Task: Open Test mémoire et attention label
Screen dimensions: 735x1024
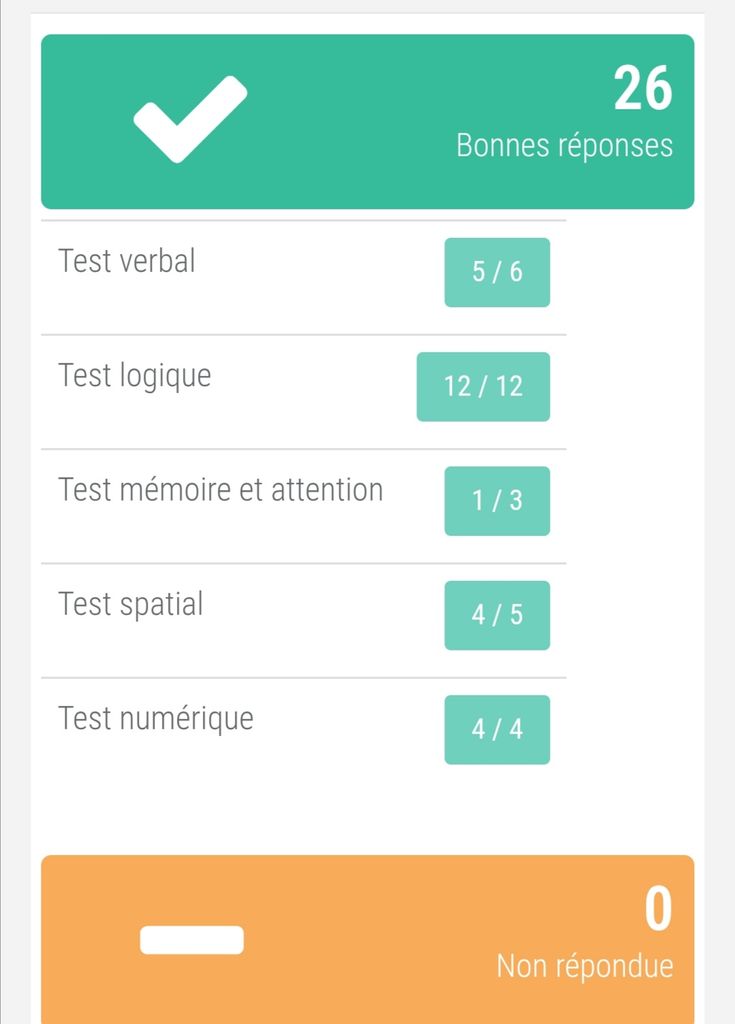Action: click(221, 490)
